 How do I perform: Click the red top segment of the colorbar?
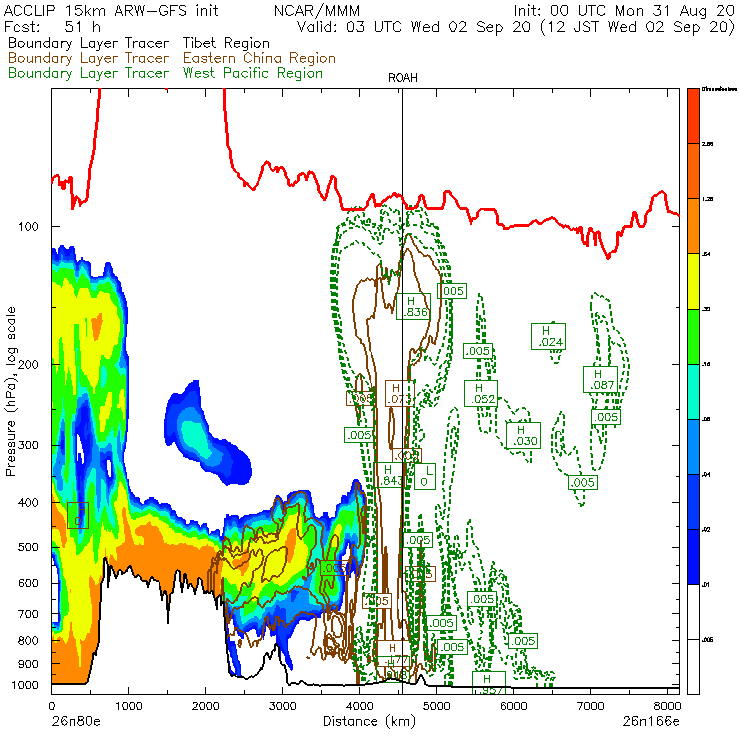(x=693, y=116)
